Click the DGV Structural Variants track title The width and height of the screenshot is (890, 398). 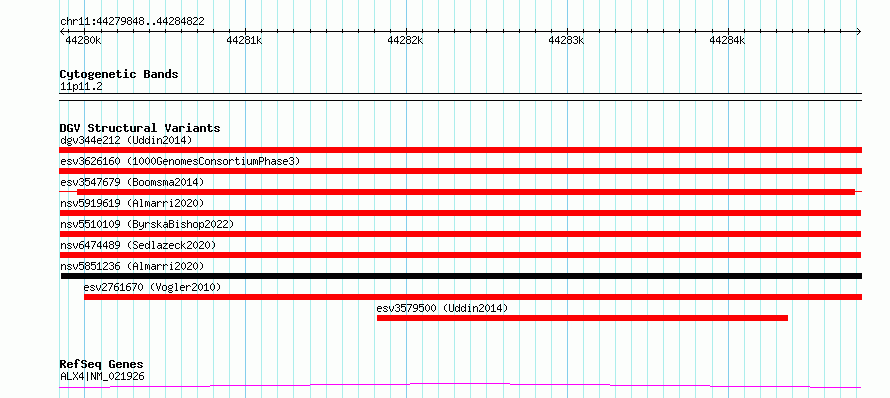point(140,128)
